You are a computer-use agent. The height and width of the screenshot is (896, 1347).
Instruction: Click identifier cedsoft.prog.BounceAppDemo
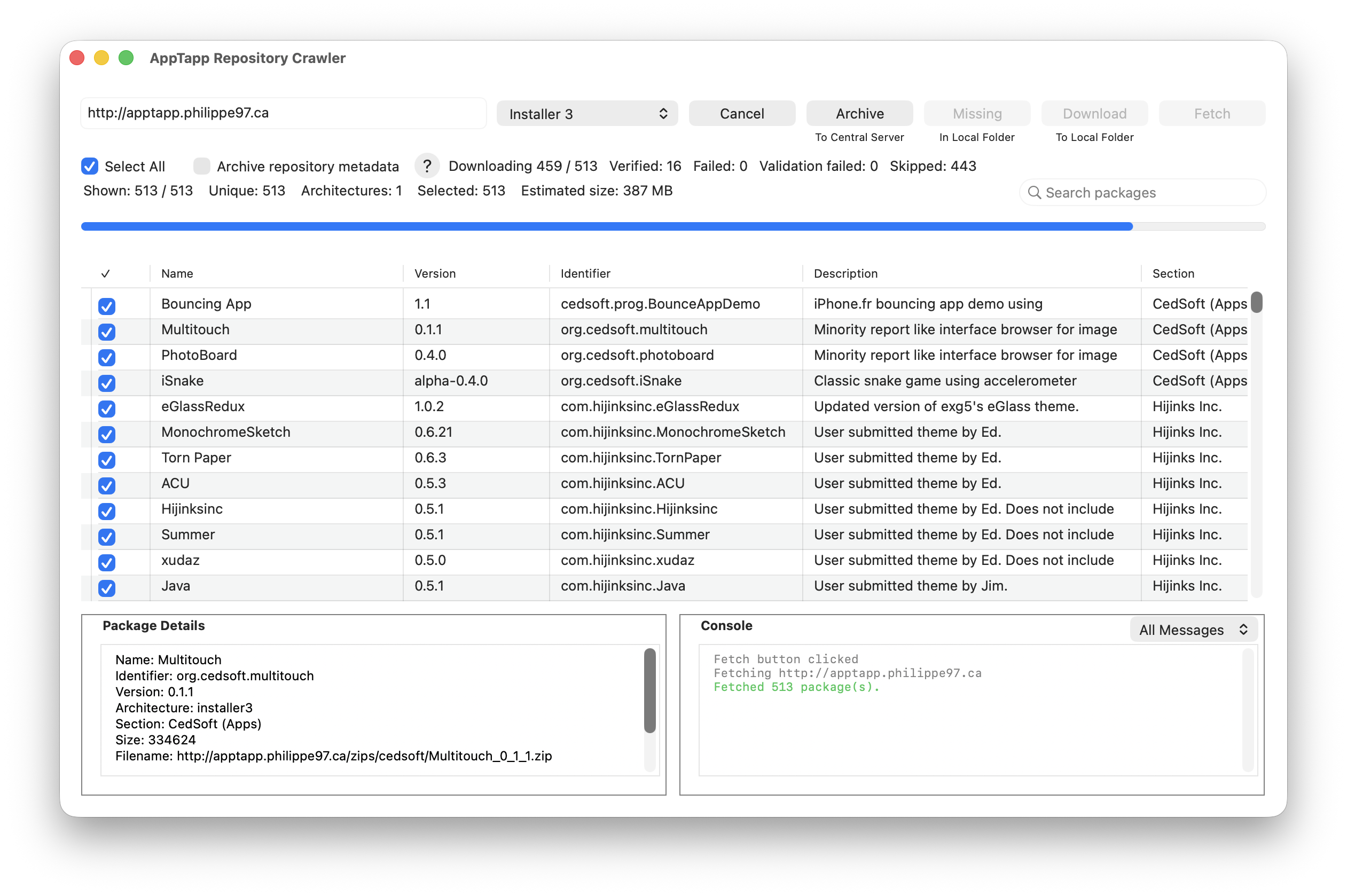click(x=660, y=304)
